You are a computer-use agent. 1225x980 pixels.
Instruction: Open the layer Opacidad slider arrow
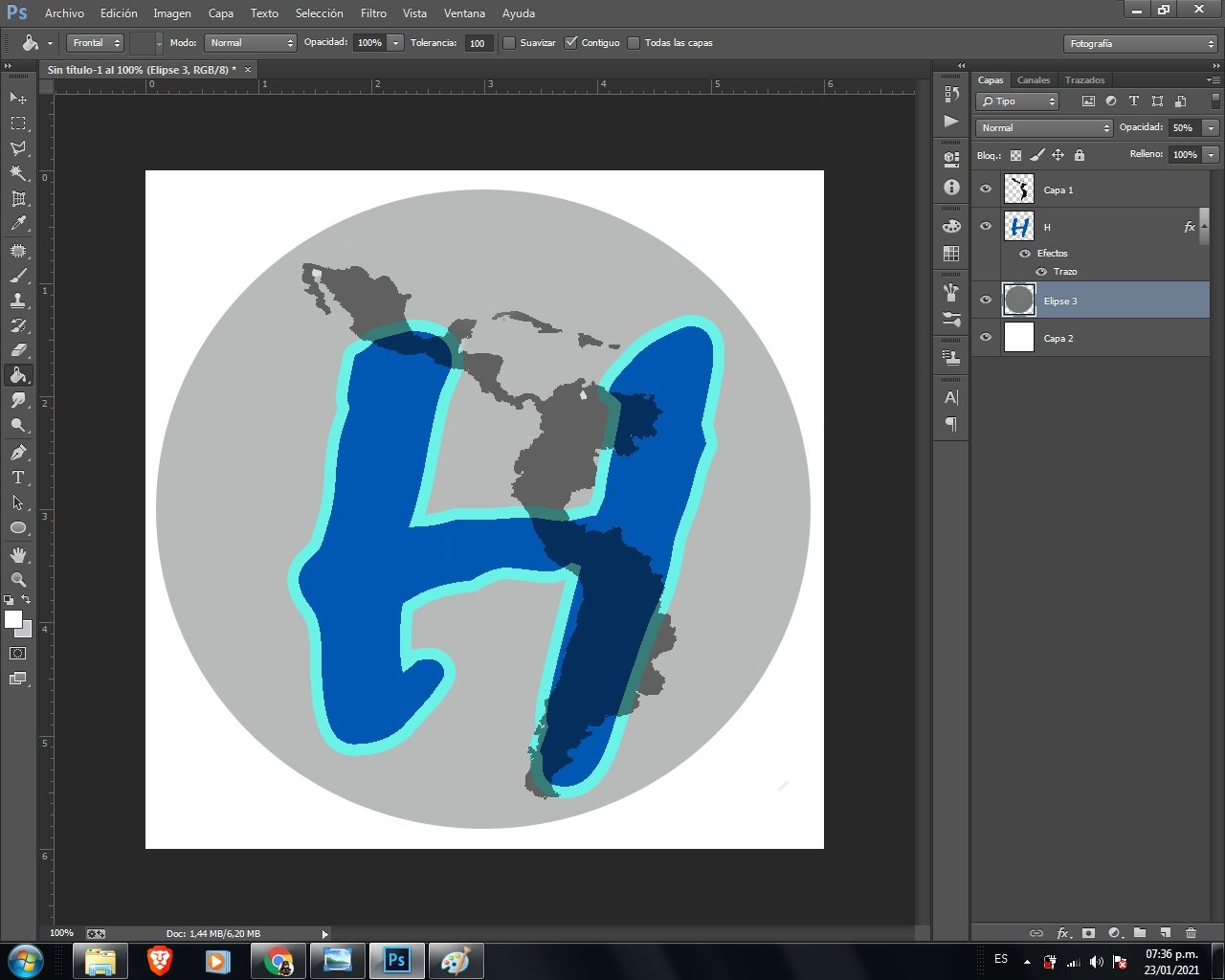tap(1211, 128)
